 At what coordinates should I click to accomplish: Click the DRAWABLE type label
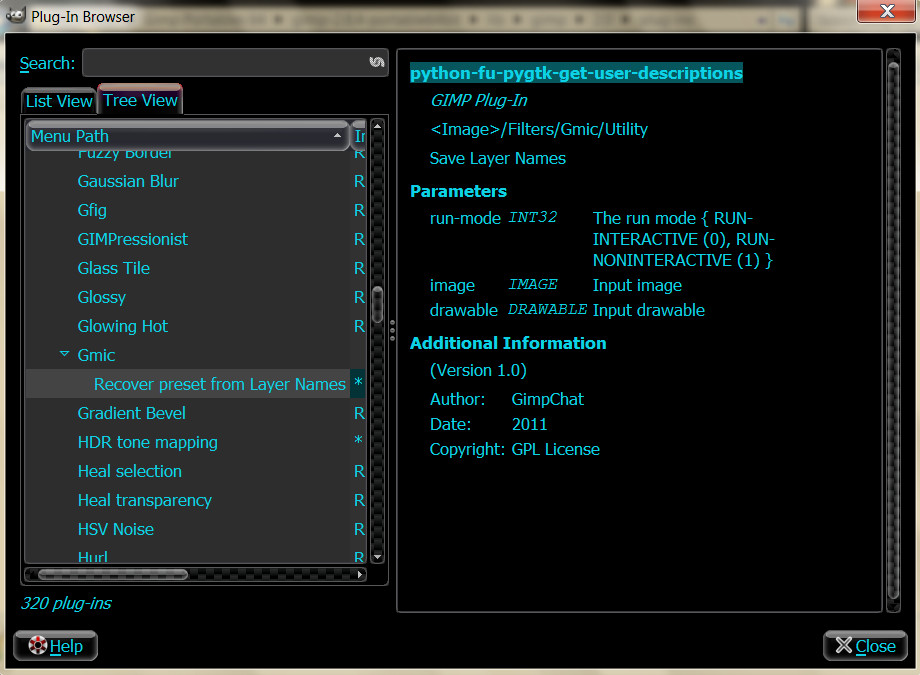[547, 309]
